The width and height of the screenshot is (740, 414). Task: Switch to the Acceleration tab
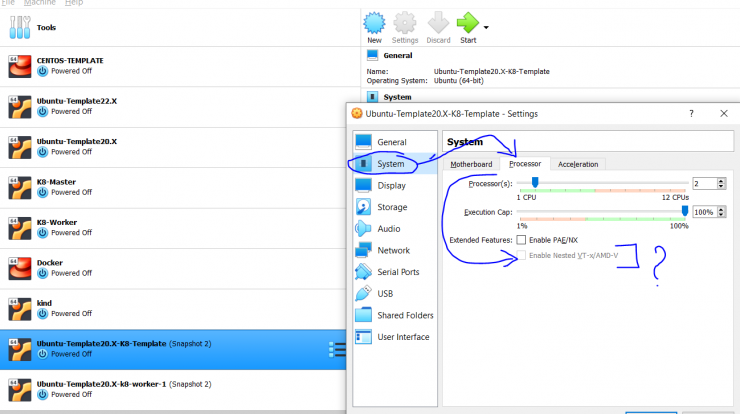point(578,164)
